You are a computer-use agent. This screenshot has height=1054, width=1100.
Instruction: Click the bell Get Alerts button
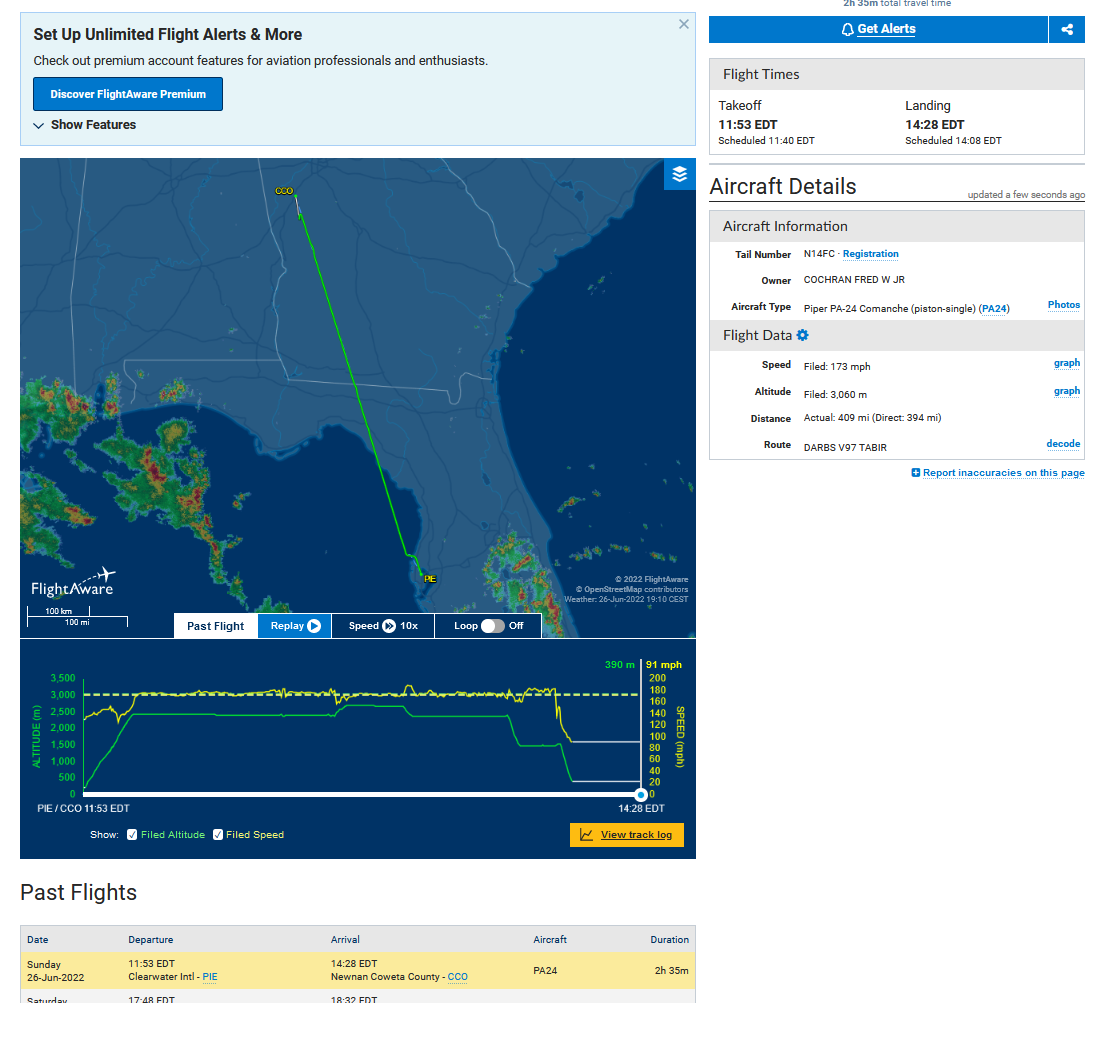(878, 30)
